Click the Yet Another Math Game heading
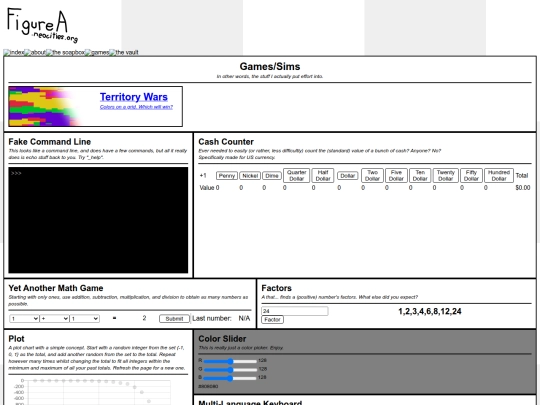The width and height of the screenshot is (540, 405). [x=56, y=288]
